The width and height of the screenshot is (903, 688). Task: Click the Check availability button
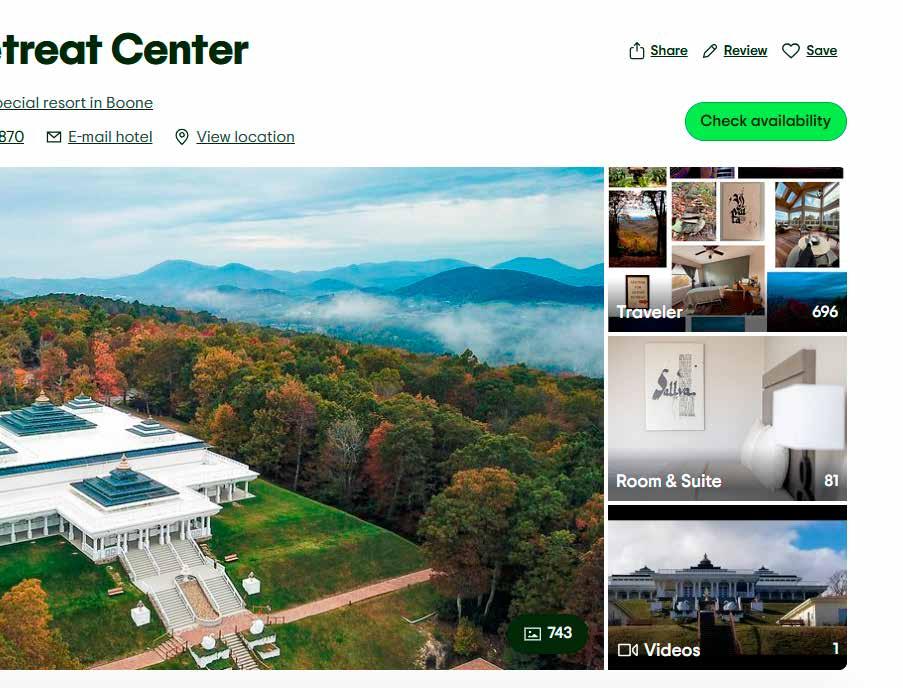765,121
